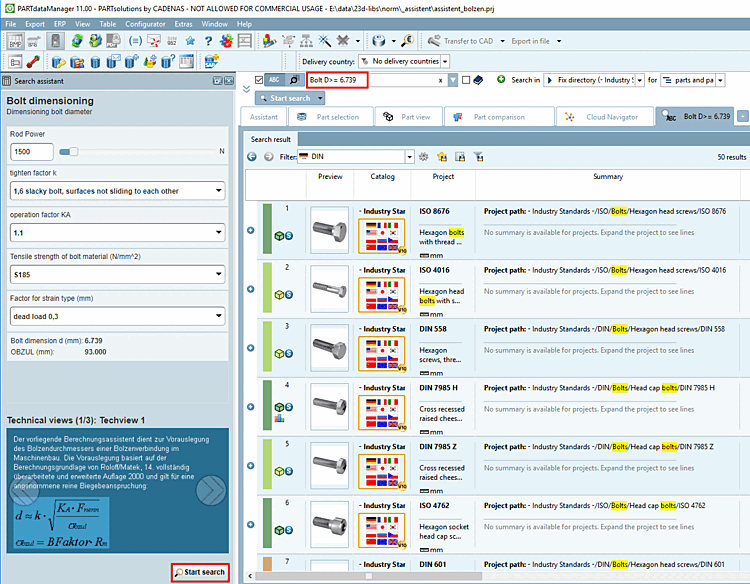Screen dimensions: 750x584
Task: Click the Rod Power value field
Action: click(32, 152)
